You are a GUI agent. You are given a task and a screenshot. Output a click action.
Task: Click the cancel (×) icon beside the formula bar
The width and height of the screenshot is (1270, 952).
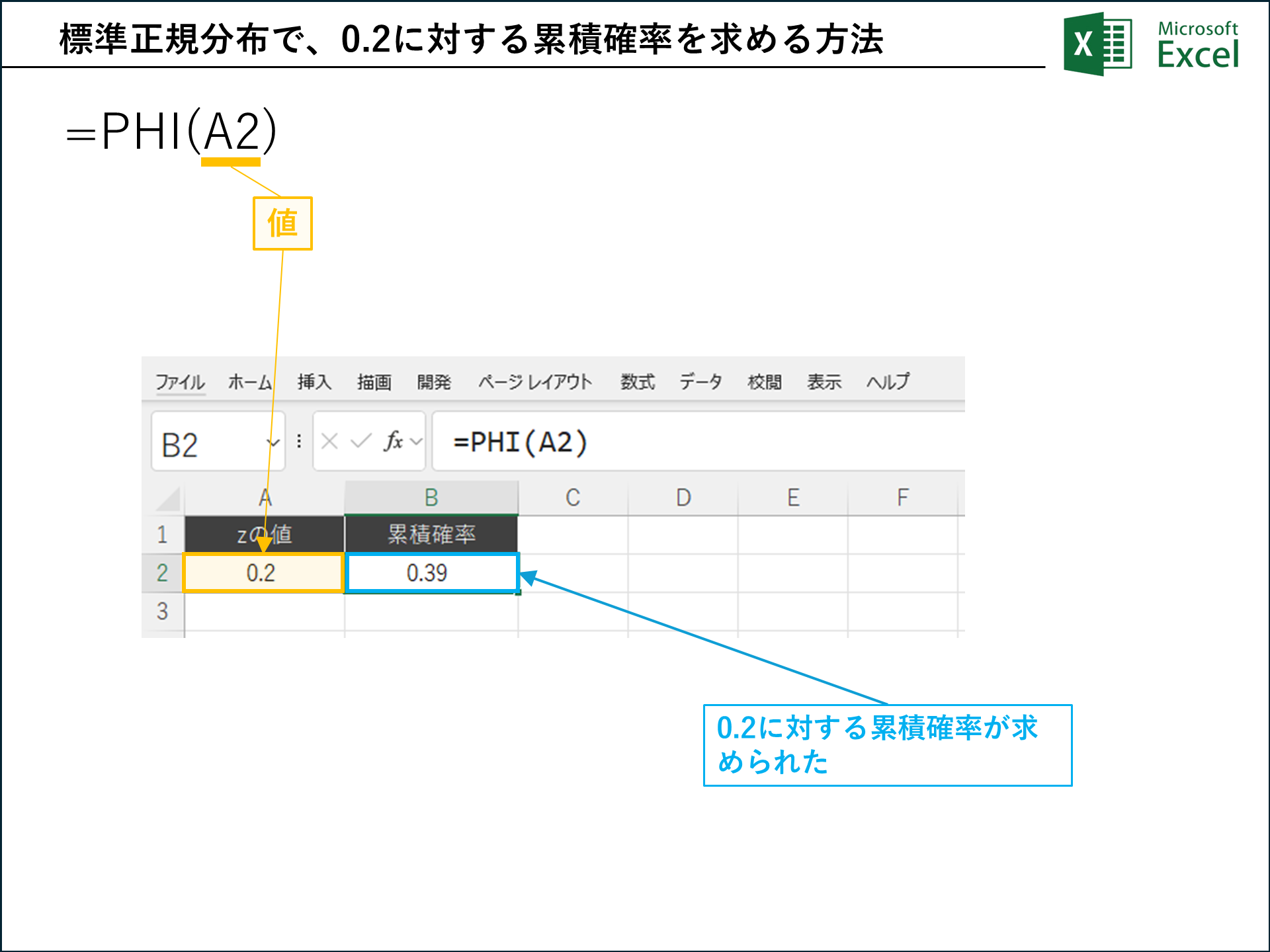(x=328, y=442)
